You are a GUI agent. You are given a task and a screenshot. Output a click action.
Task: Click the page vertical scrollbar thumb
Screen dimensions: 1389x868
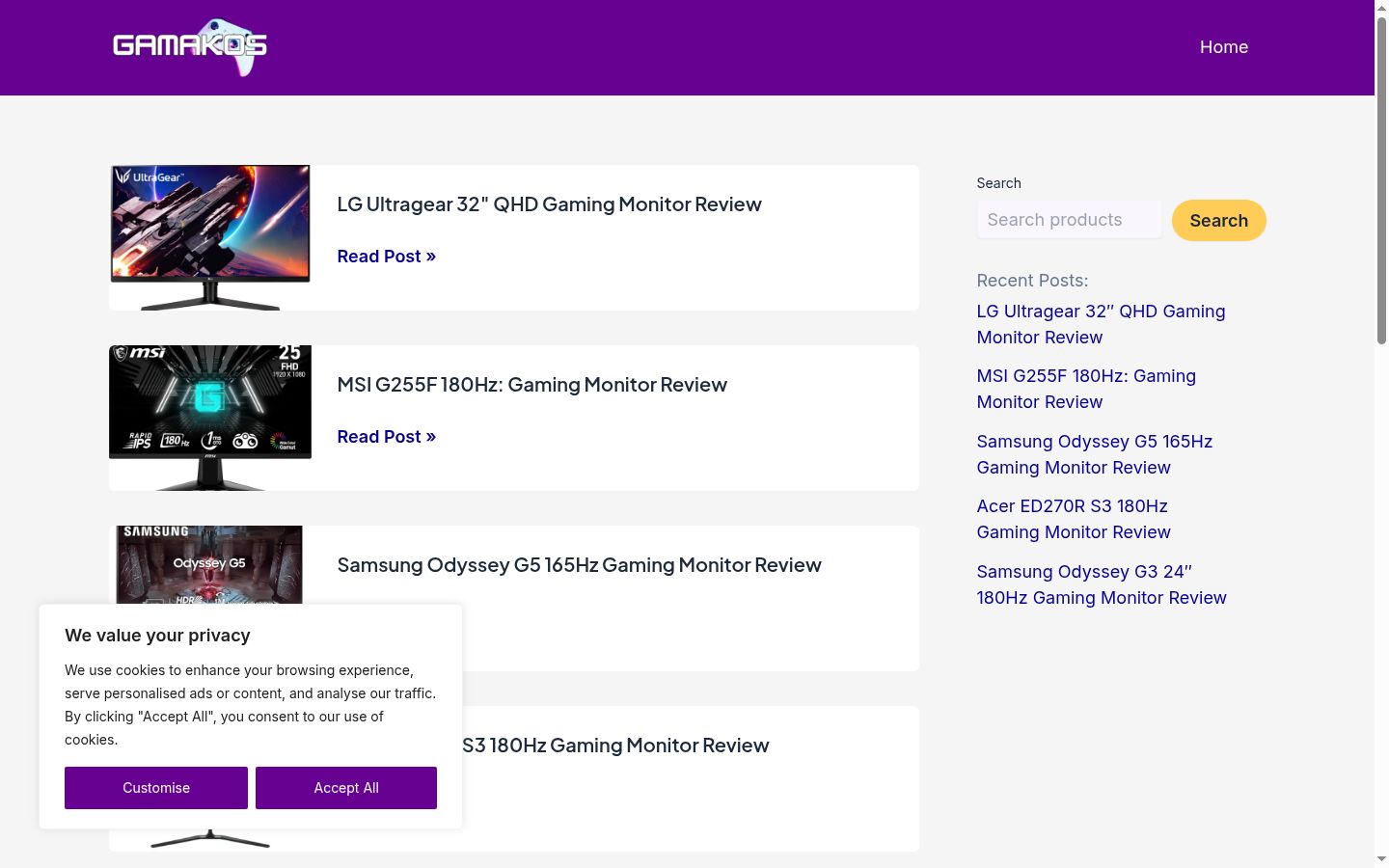tap(1381, 180)
